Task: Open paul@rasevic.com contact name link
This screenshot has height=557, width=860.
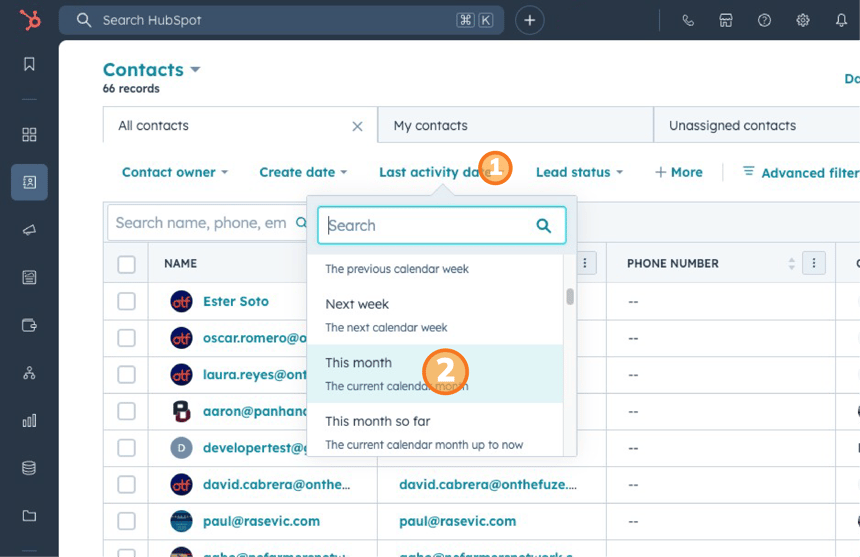Action: [x=261, y=521]
